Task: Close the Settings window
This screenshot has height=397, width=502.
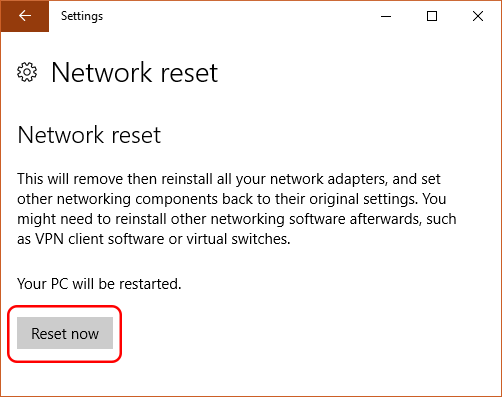Action: tap(478, 16)
